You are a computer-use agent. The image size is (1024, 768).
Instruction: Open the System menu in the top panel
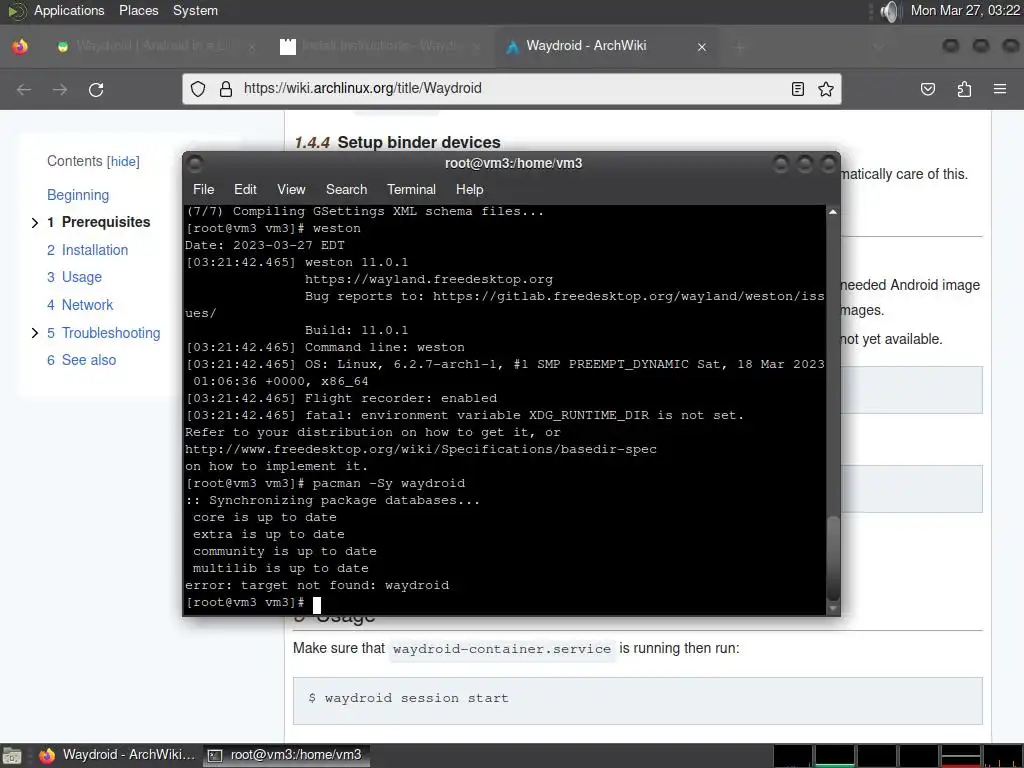click(195, 10)
